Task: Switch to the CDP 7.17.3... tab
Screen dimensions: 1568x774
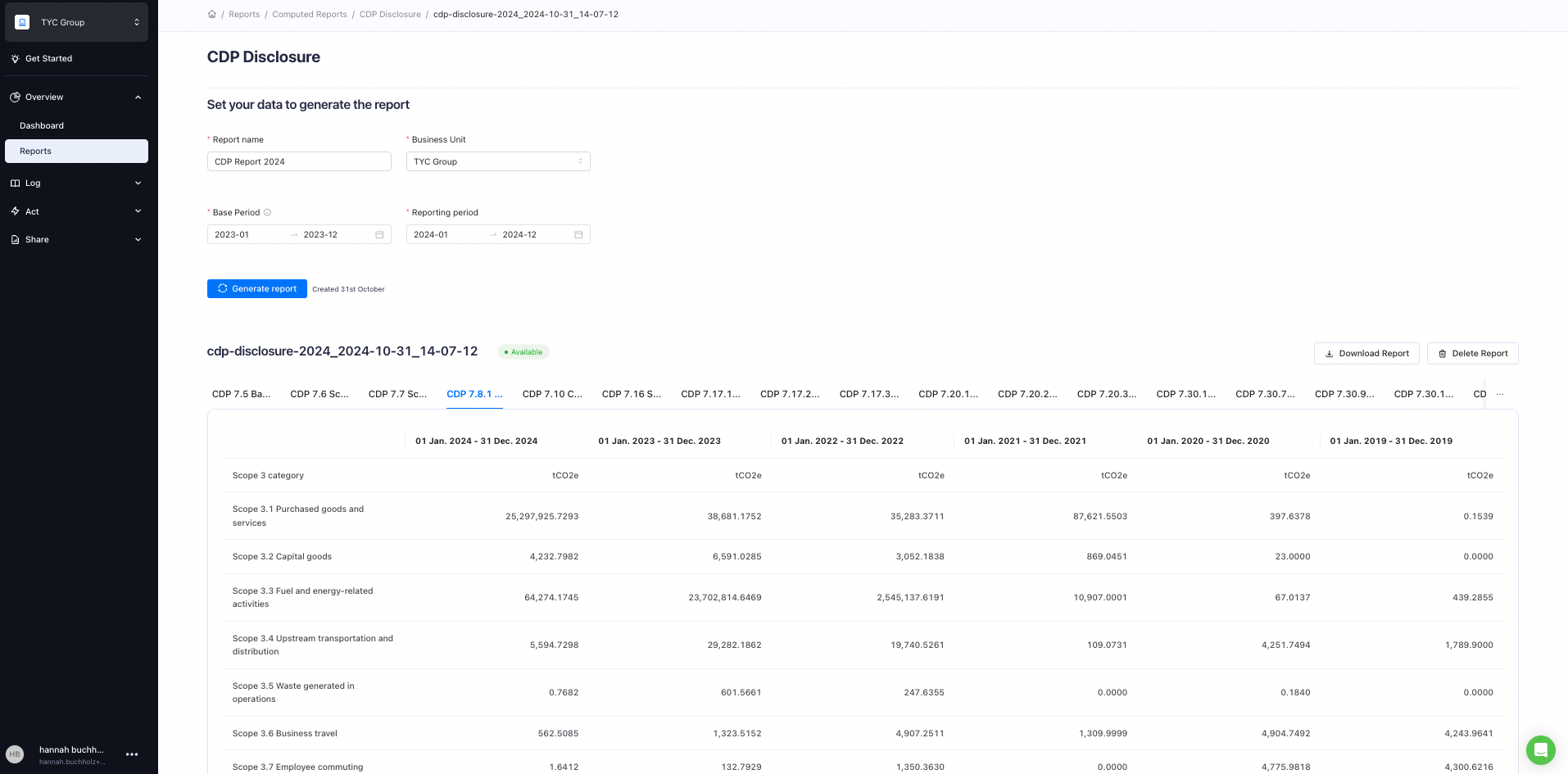Action: (x=869, y=394)
